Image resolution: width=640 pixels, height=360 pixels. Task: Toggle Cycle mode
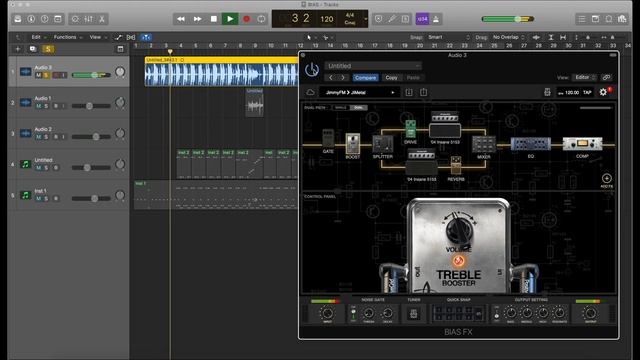[x=261, y=19]
